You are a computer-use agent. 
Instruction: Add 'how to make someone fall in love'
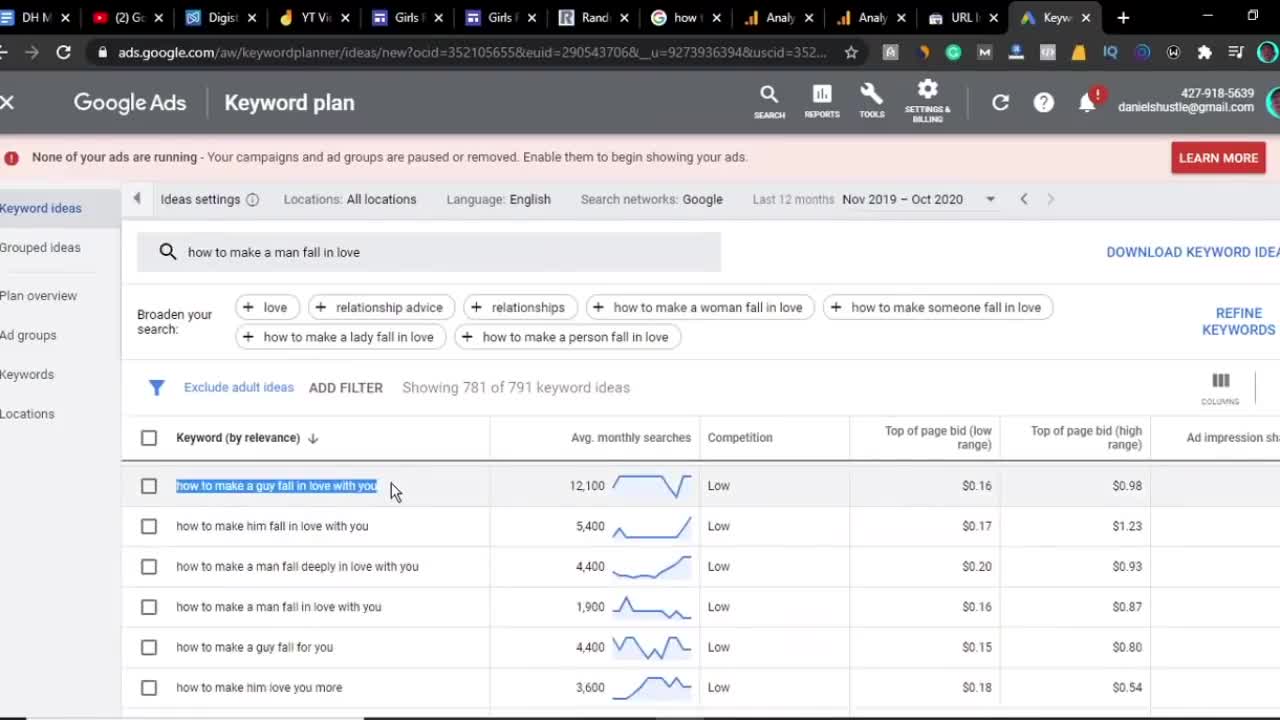click(937, 307)
